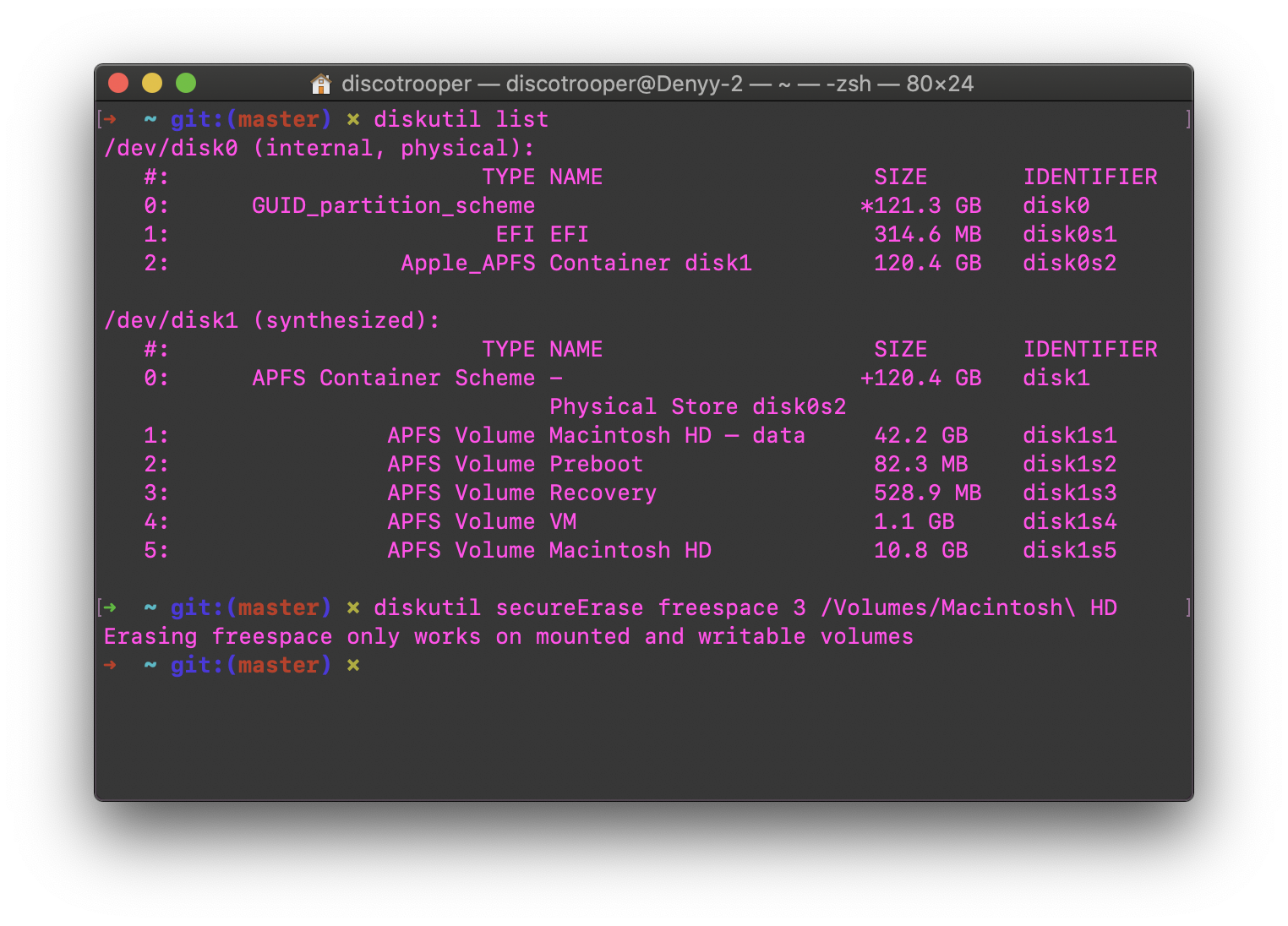
Task: Click the window title discotrooper@Denyy-2
Action: tap(623, 84)
